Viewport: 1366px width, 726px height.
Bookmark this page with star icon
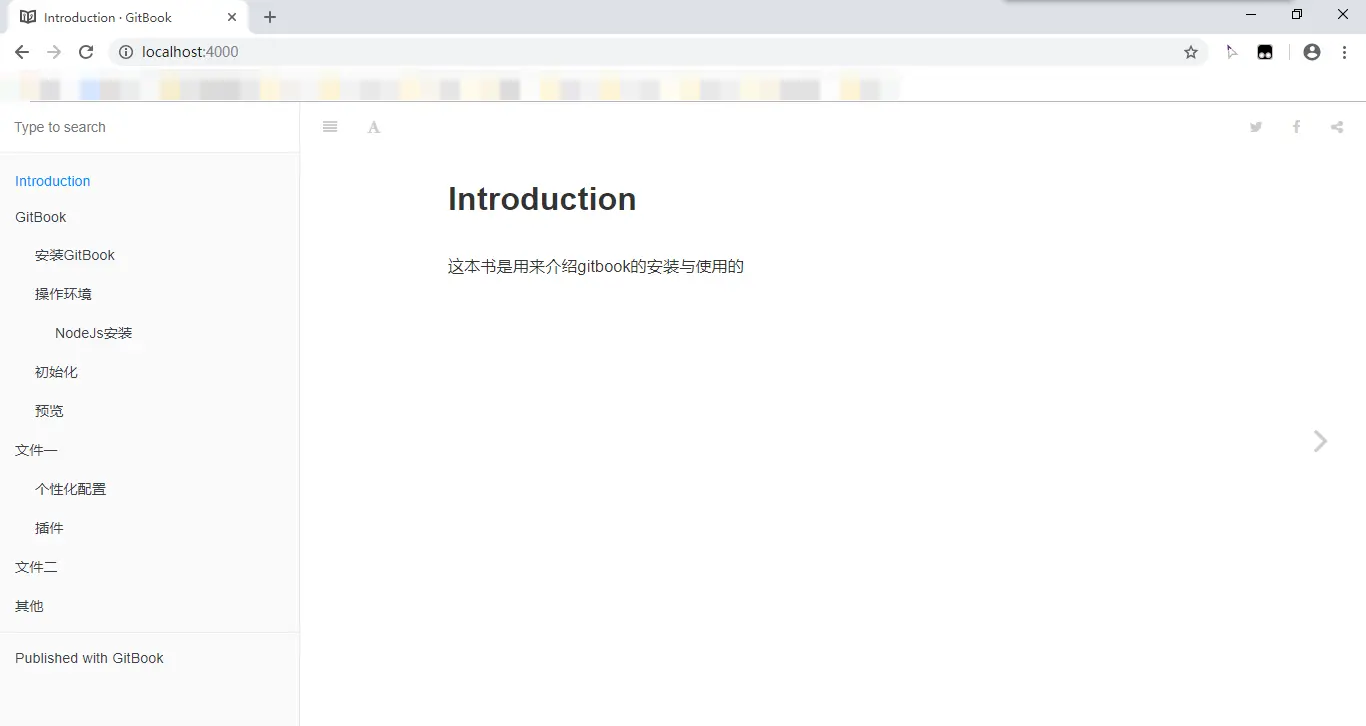[x=1191, y=52]
